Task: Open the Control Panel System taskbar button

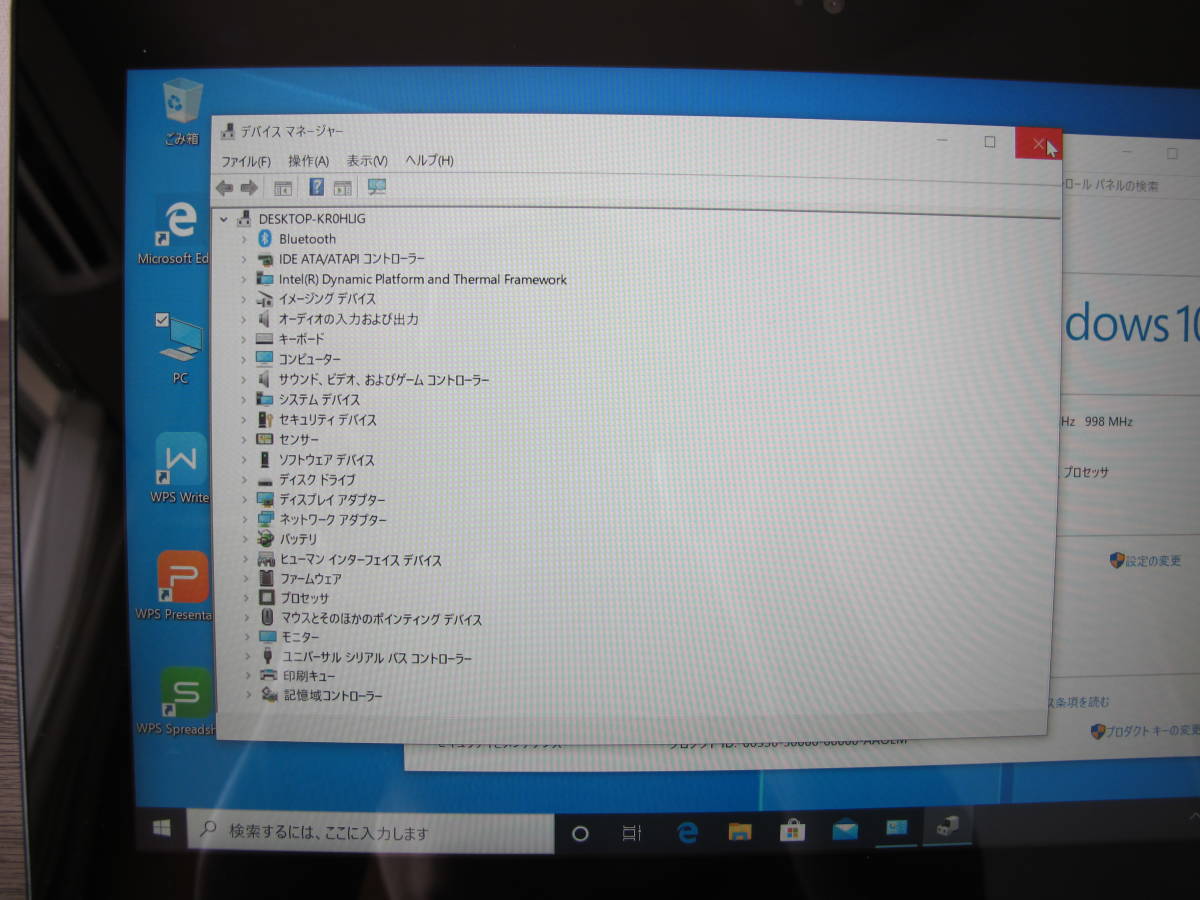Action: click(896, 828)
